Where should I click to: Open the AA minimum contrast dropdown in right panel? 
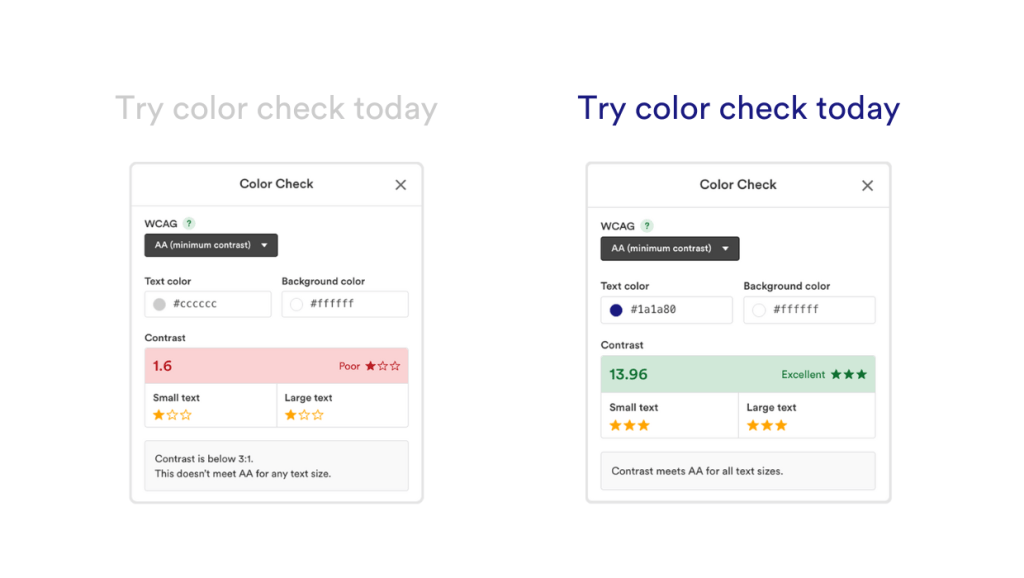tap(669, 248)
